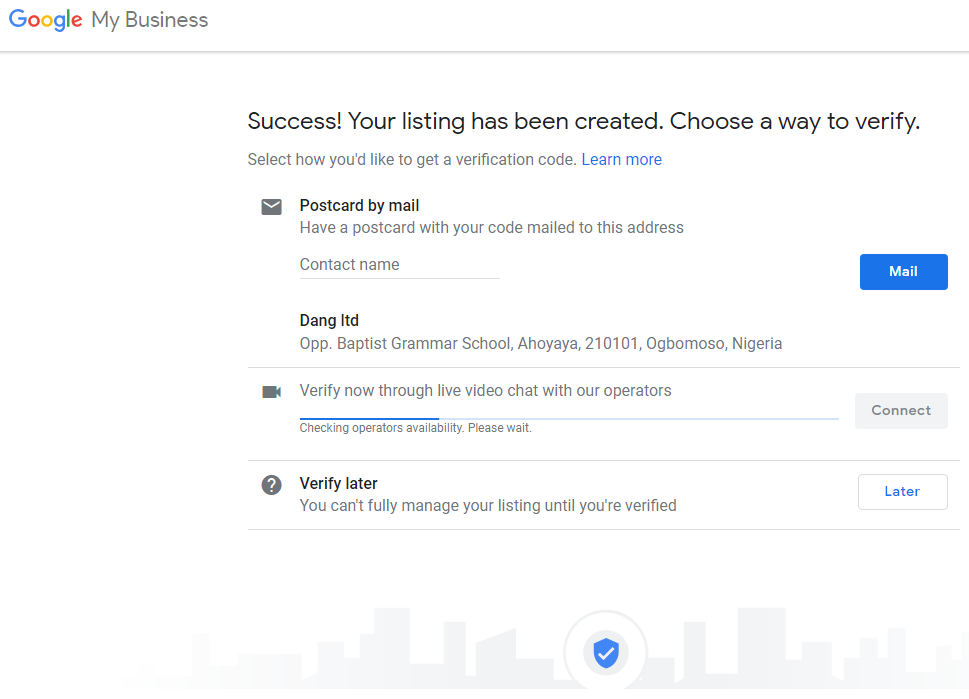Click the question mark icon beside Verify later

click(x=271, y=485)
